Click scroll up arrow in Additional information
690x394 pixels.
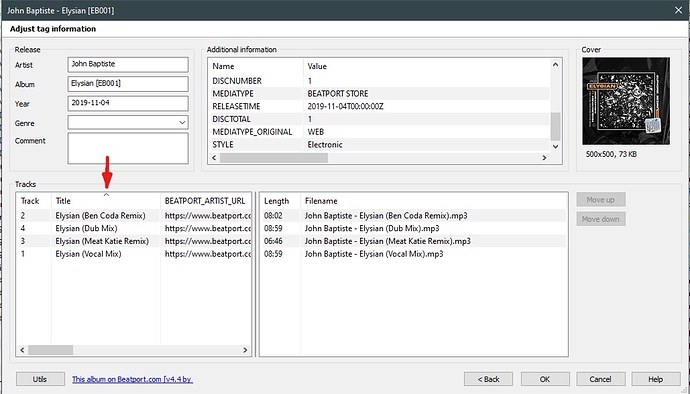click(555, 65)
